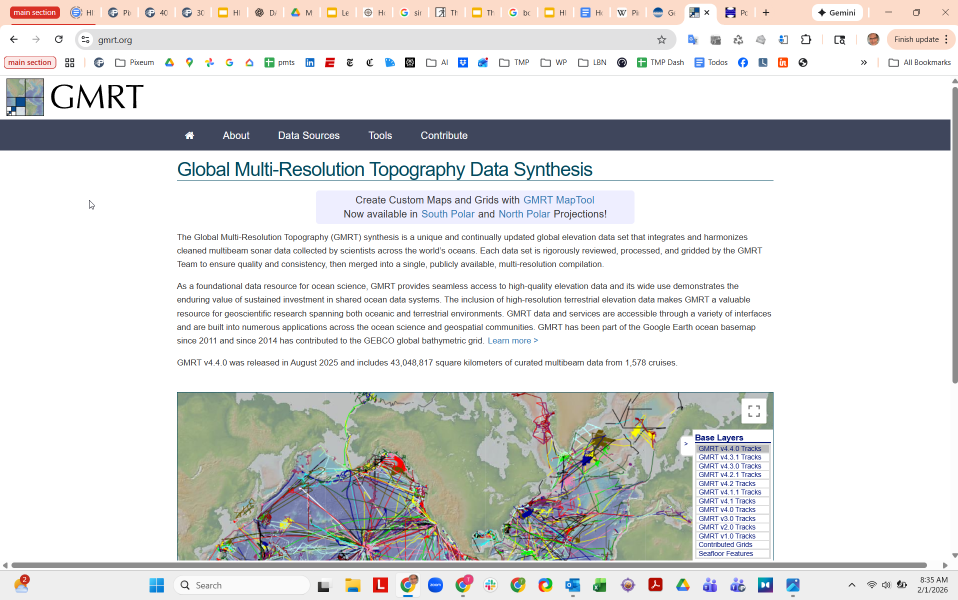Open the South Polar projection link
Viewport: 958px width, 600px height.
[x=448, y=214]
